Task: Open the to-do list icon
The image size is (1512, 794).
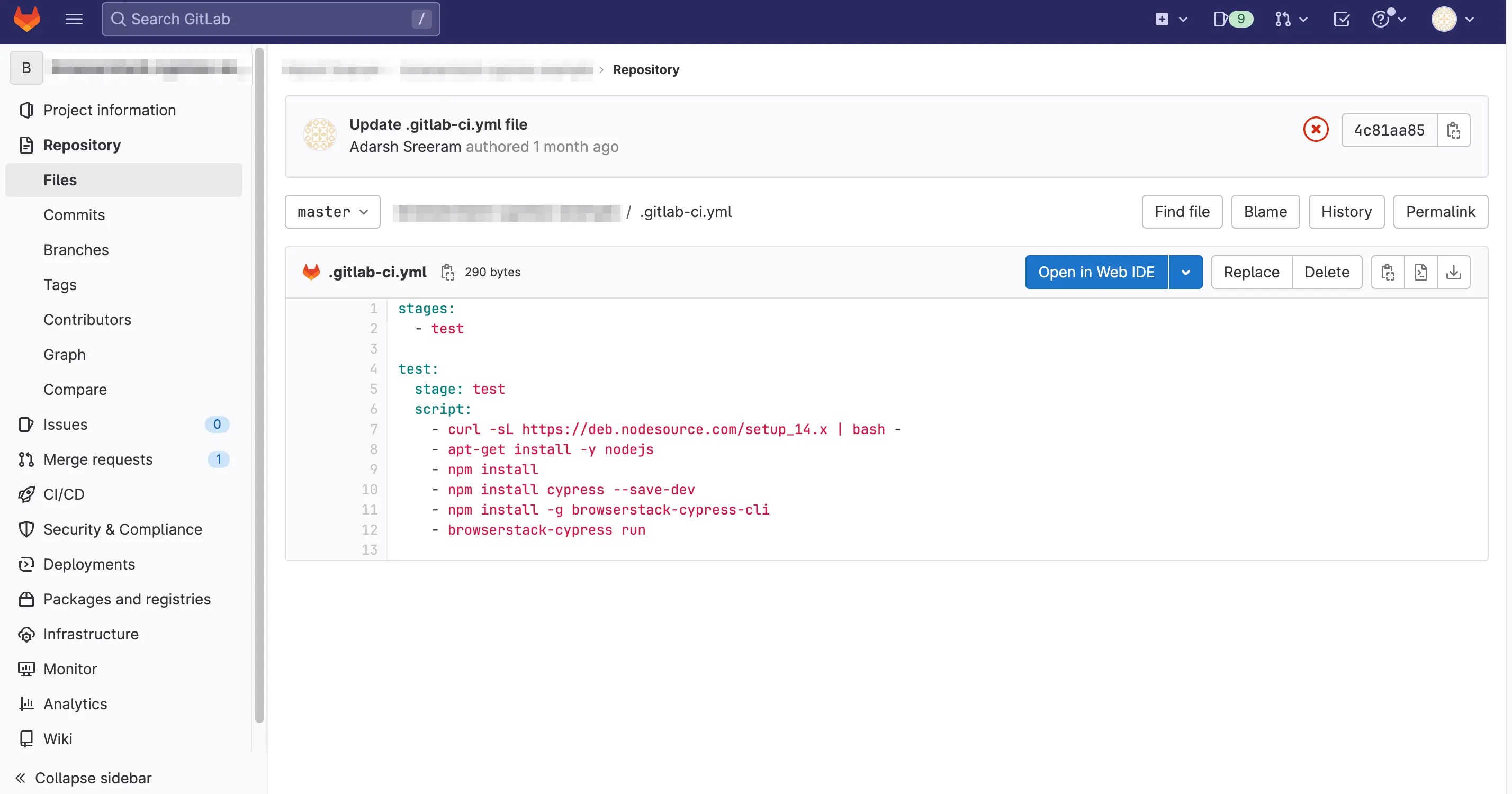Action: (1342, 19)
